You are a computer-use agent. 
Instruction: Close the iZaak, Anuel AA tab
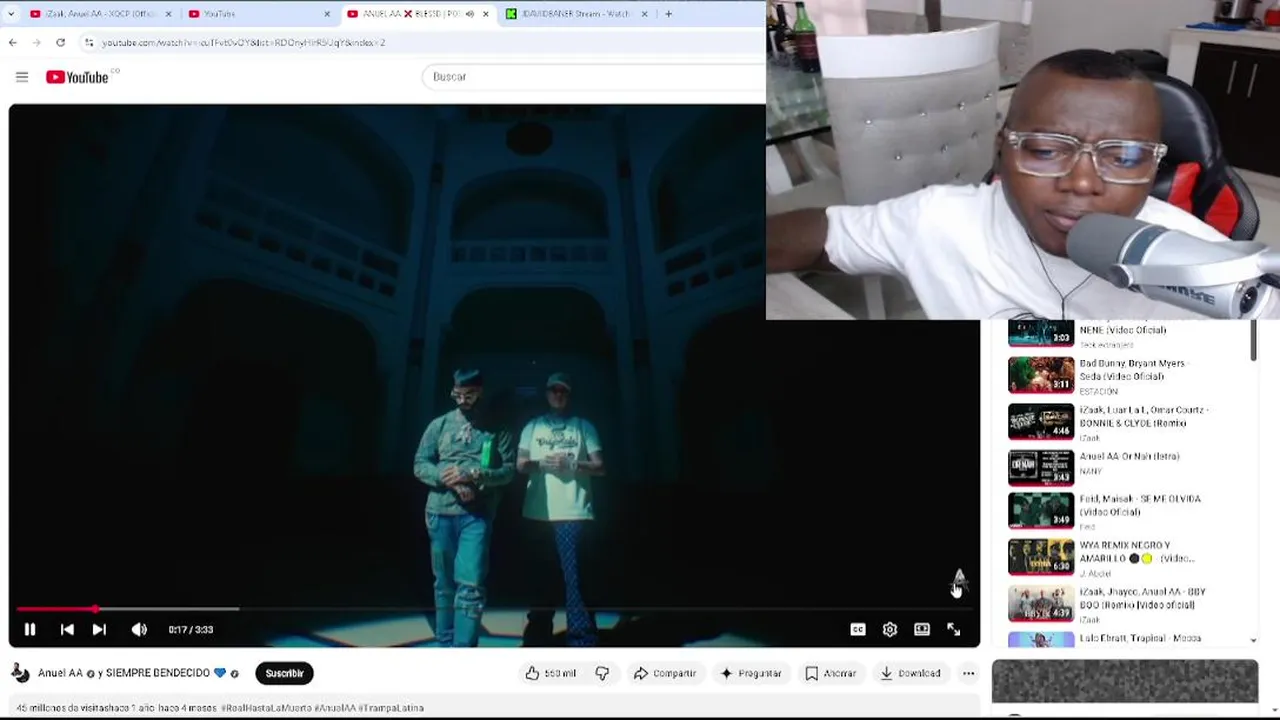click(168, 14)
